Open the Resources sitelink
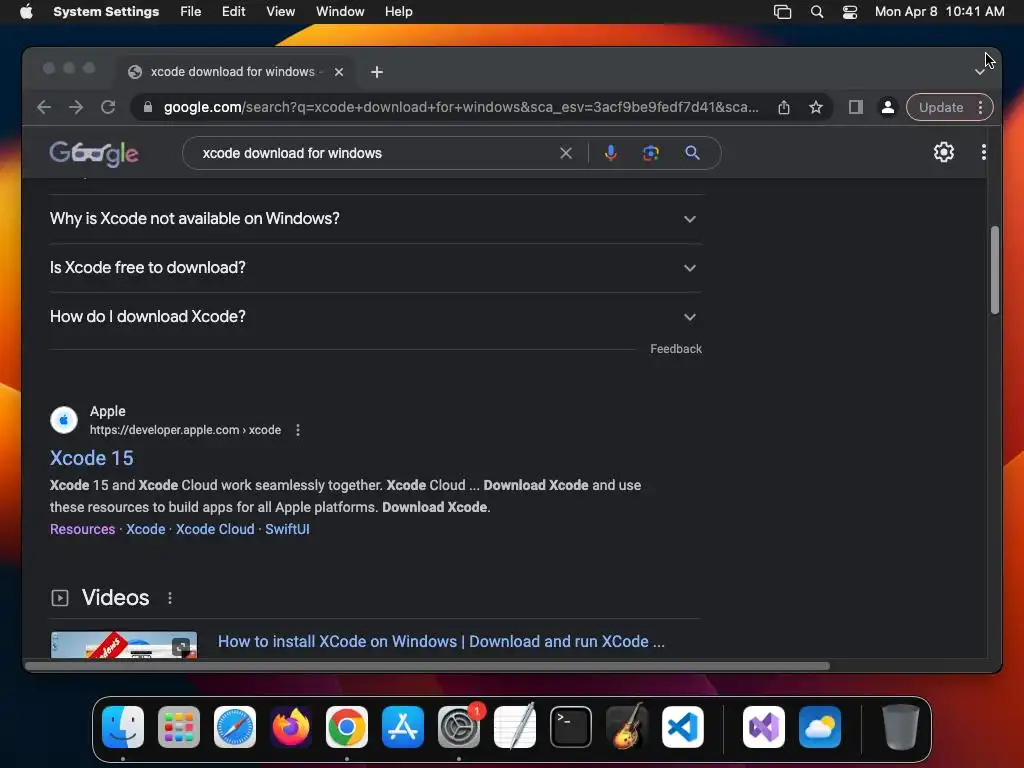This screenshot has height=768, width=1024. (82, 529)
